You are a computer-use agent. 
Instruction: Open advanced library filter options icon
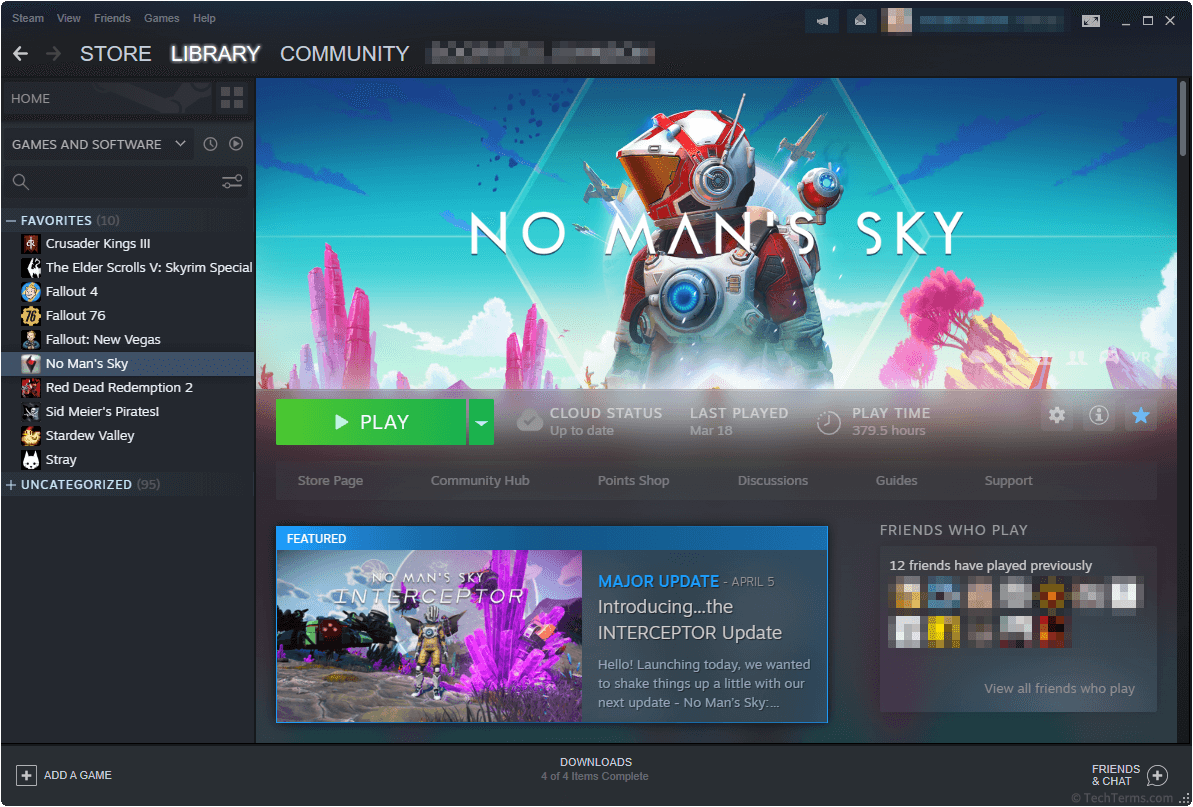point(232,182)
